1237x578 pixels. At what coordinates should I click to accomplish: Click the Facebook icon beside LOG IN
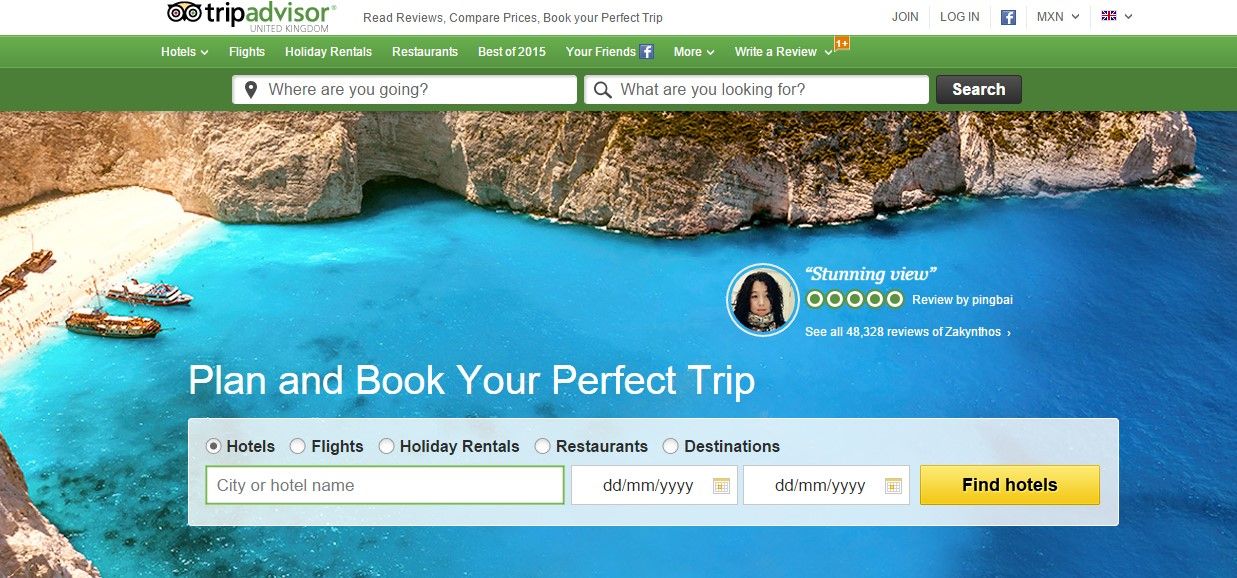tap(1008, 17)
